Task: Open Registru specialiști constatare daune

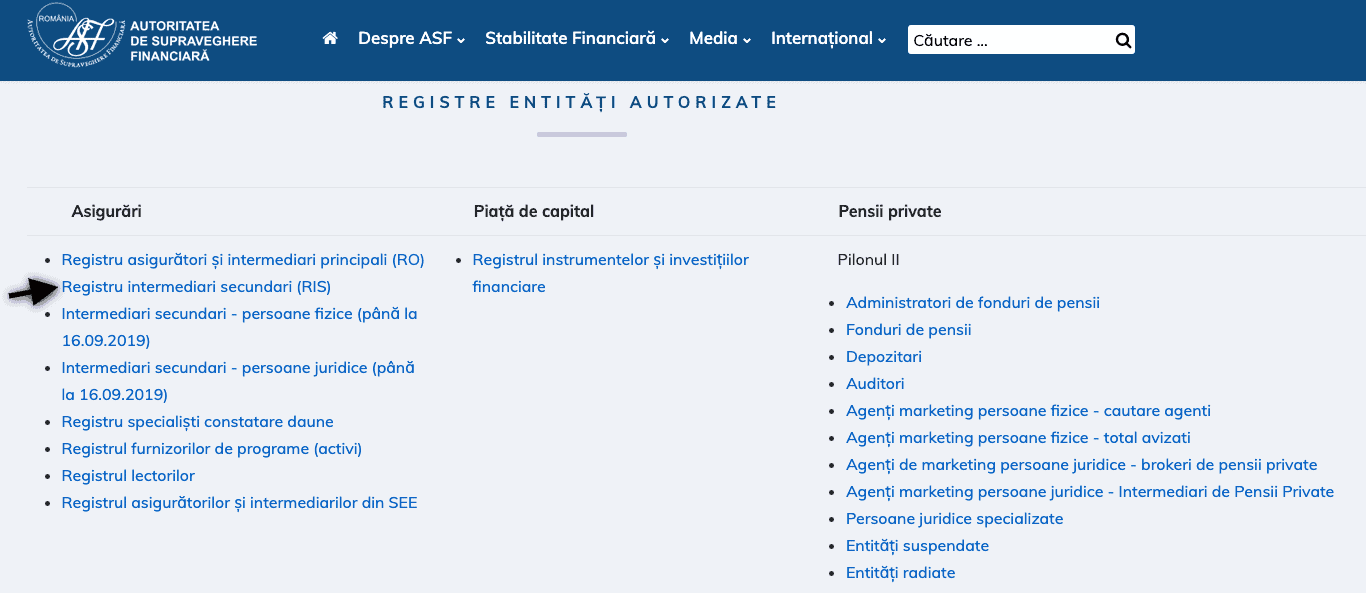Action: click(x=199, y=421)
